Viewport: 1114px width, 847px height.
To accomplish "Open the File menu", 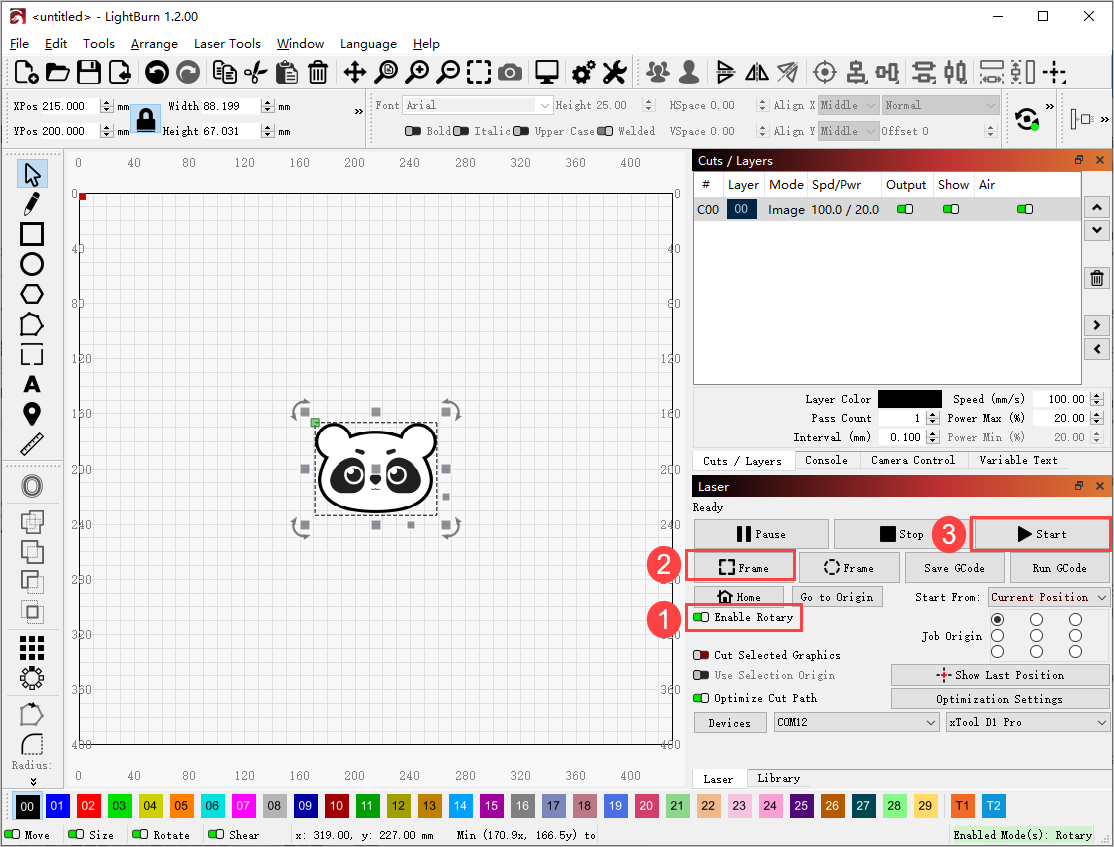I will tap(19, 43).
